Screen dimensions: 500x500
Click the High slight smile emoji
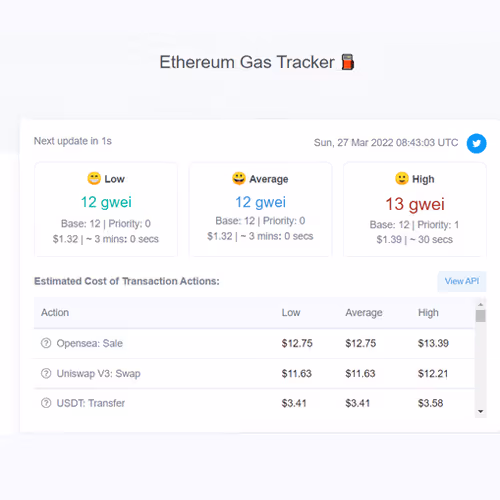pos(402,178)
